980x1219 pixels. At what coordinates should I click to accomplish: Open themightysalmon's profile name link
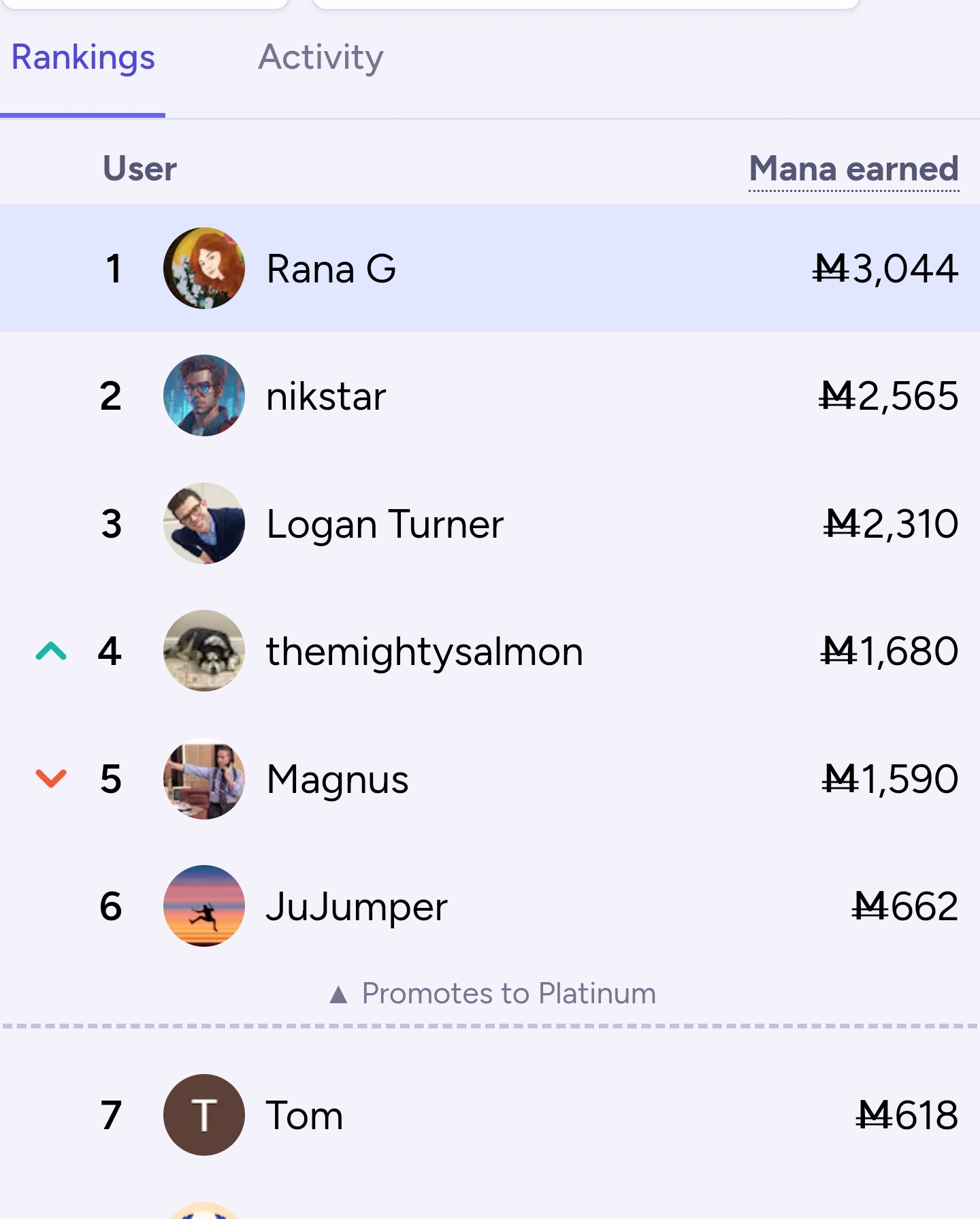coord(425,652)
